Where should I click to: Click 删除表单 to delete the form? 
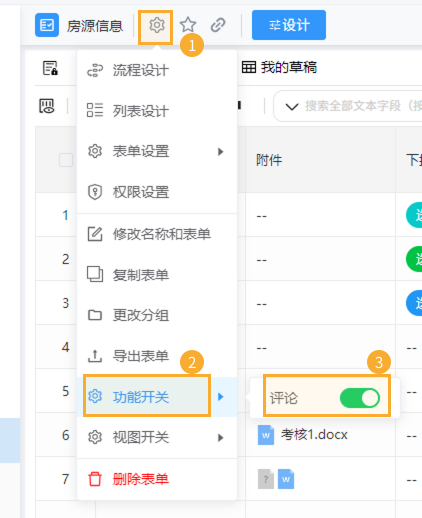click(x=157, y=479)
